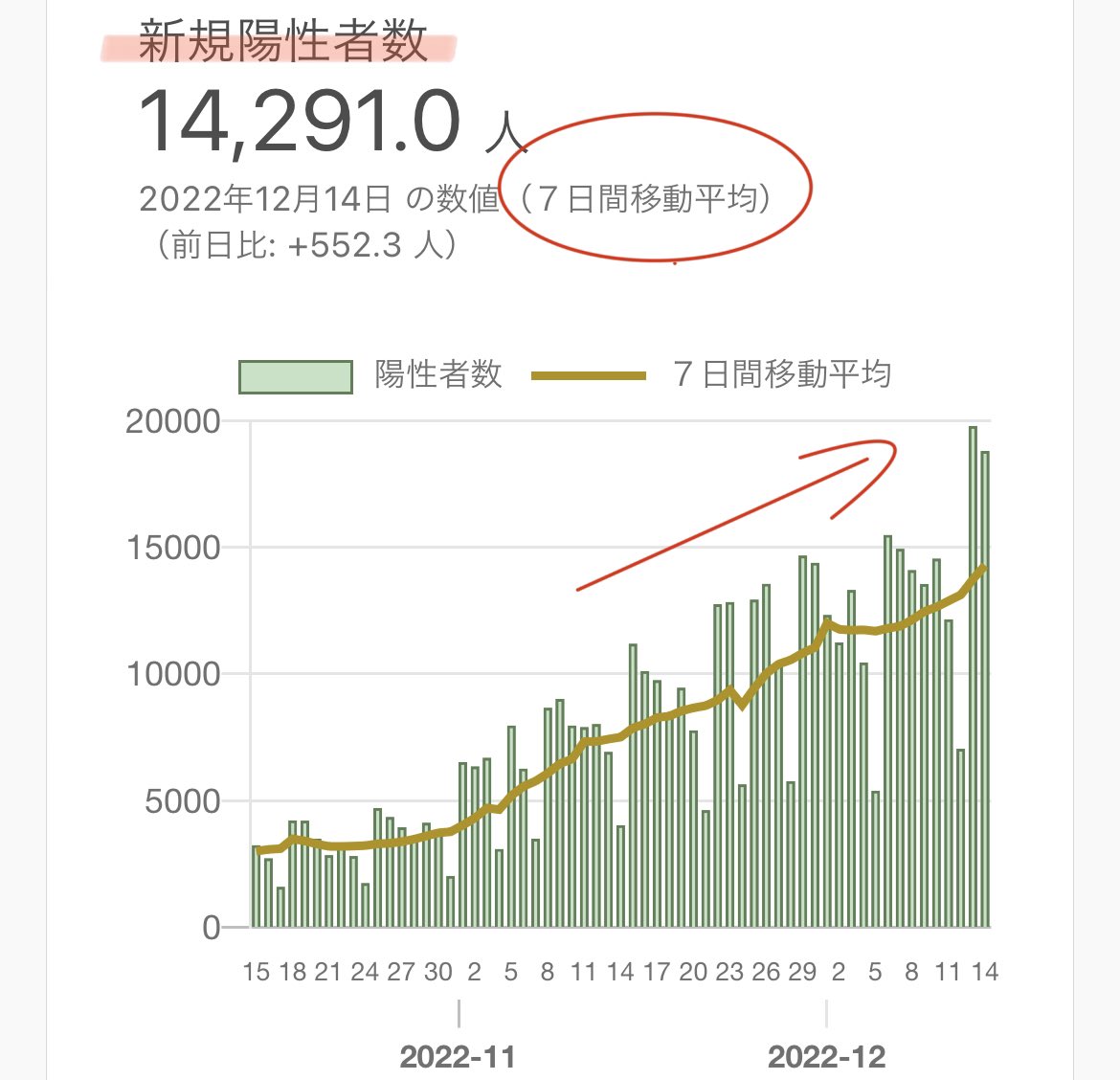
Task: Click the x-axis label 29
Action: click(x=802, y=972)
